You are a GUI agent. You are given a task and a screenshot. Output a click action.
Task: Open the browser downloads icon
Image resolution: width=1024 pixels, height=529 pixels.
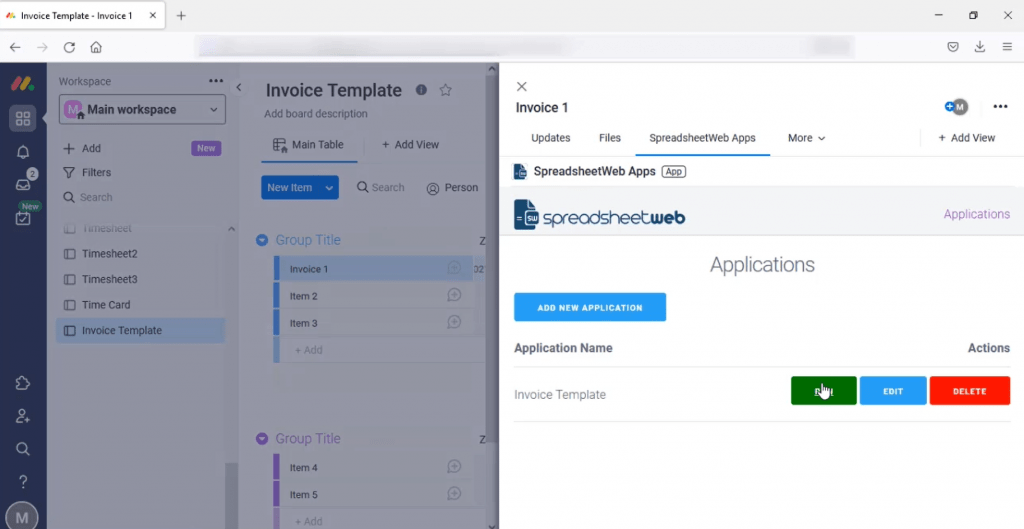pos(980,47)
